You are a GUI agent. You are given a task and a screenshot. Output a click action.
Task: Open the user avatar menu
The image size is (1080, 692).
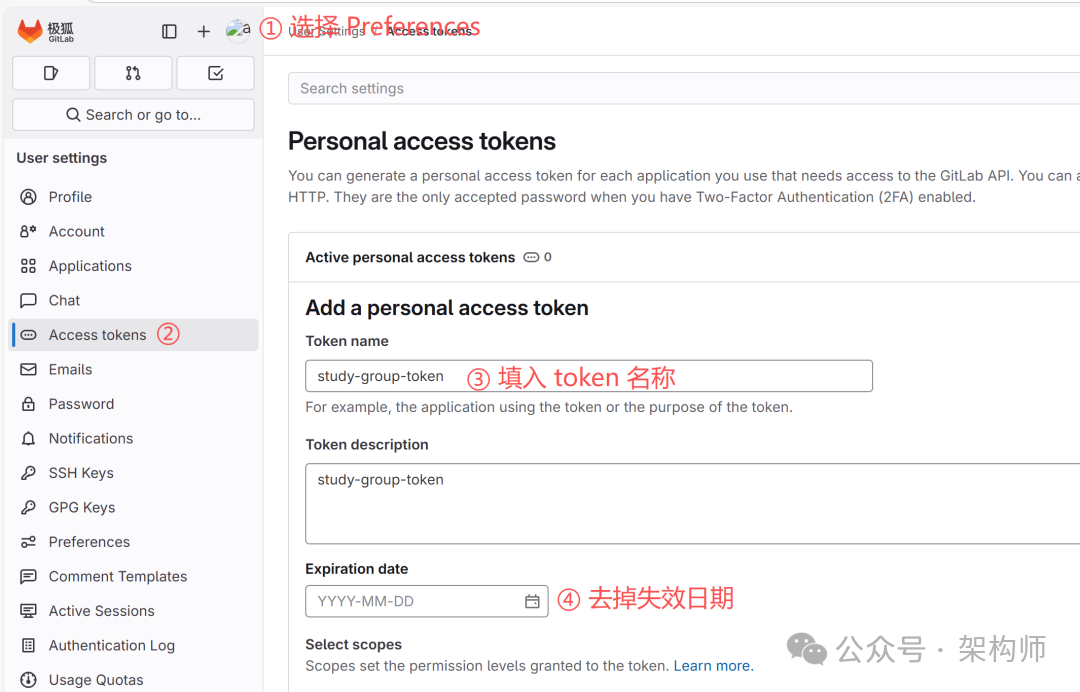click(238, 31)
